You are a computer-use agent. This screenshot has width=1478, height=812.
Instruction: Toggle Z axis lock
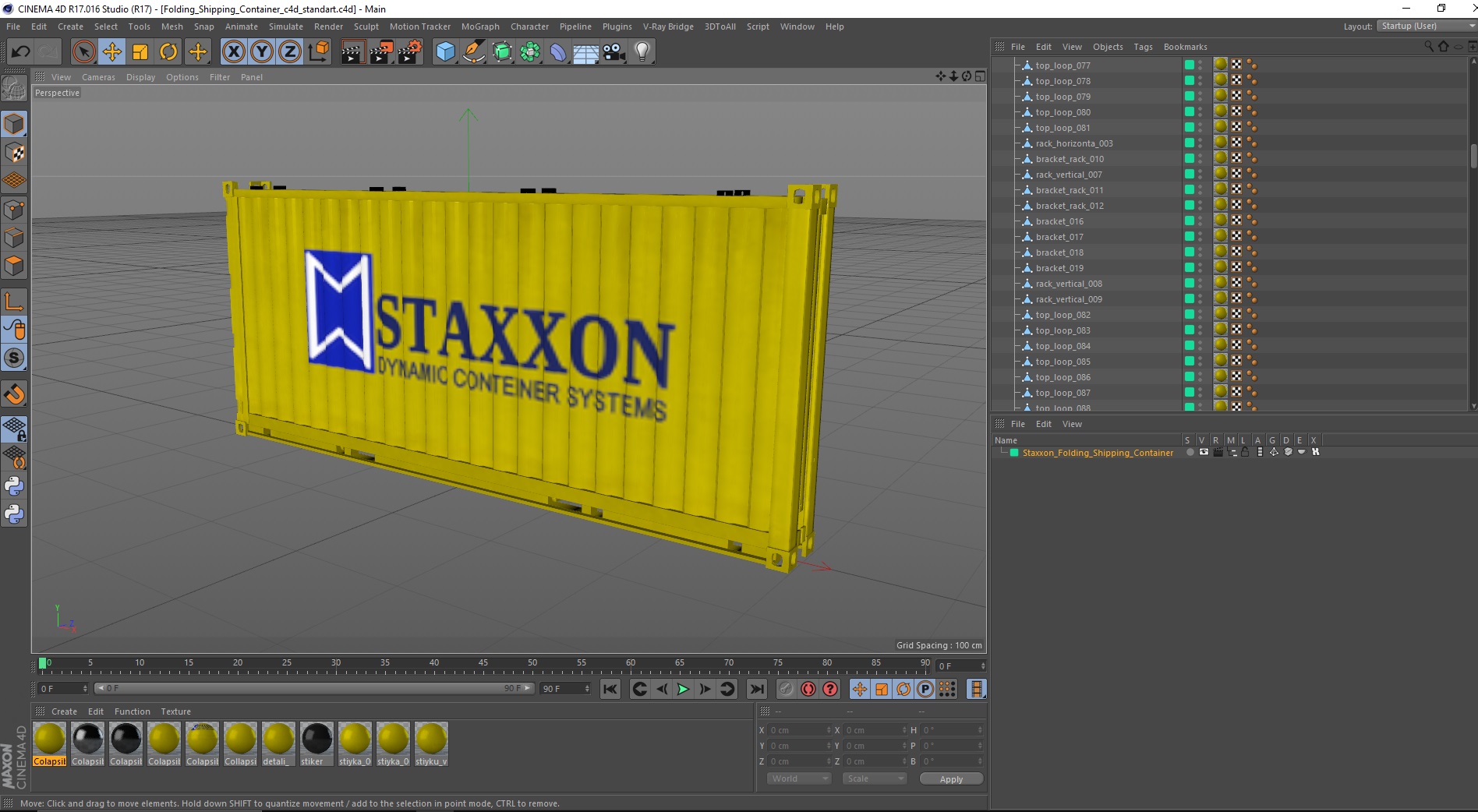click(290, 52)
